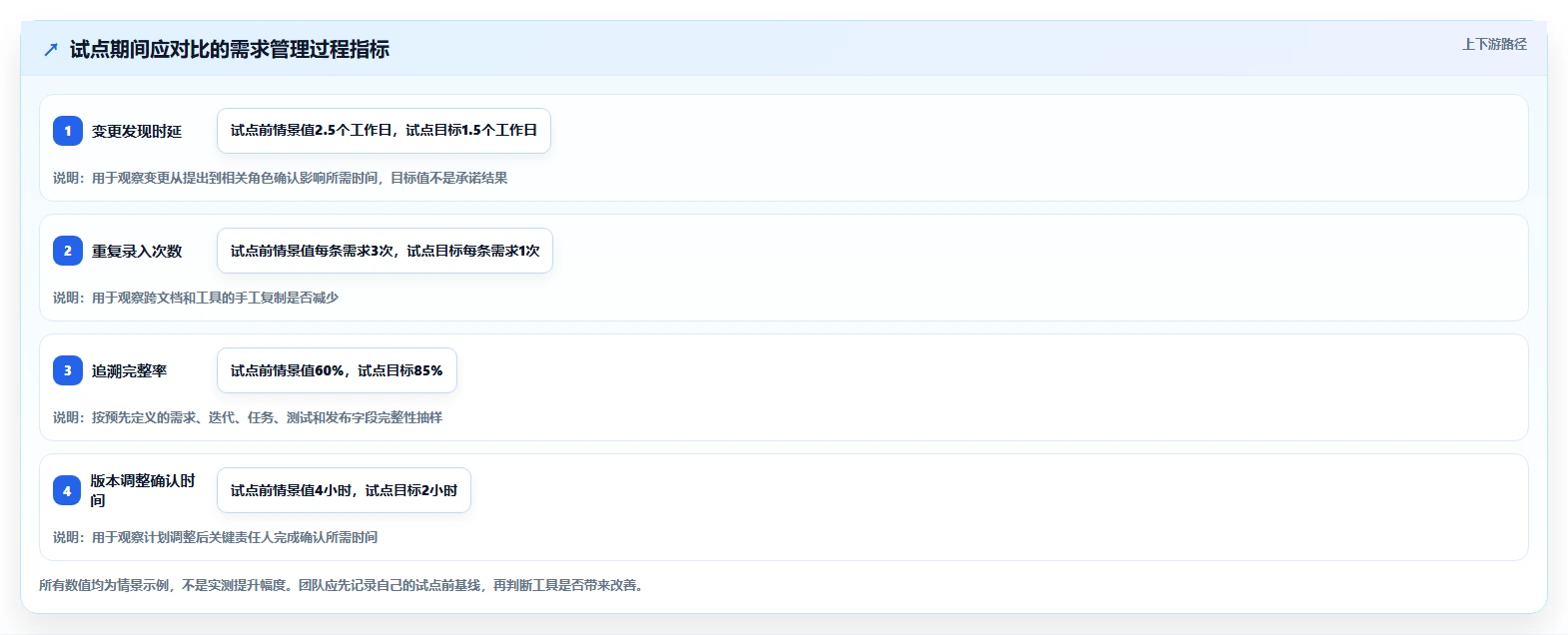Select the number 1 badge for 变更发现时延
This screenshot has width=1568, height=635.
(68, 131)
